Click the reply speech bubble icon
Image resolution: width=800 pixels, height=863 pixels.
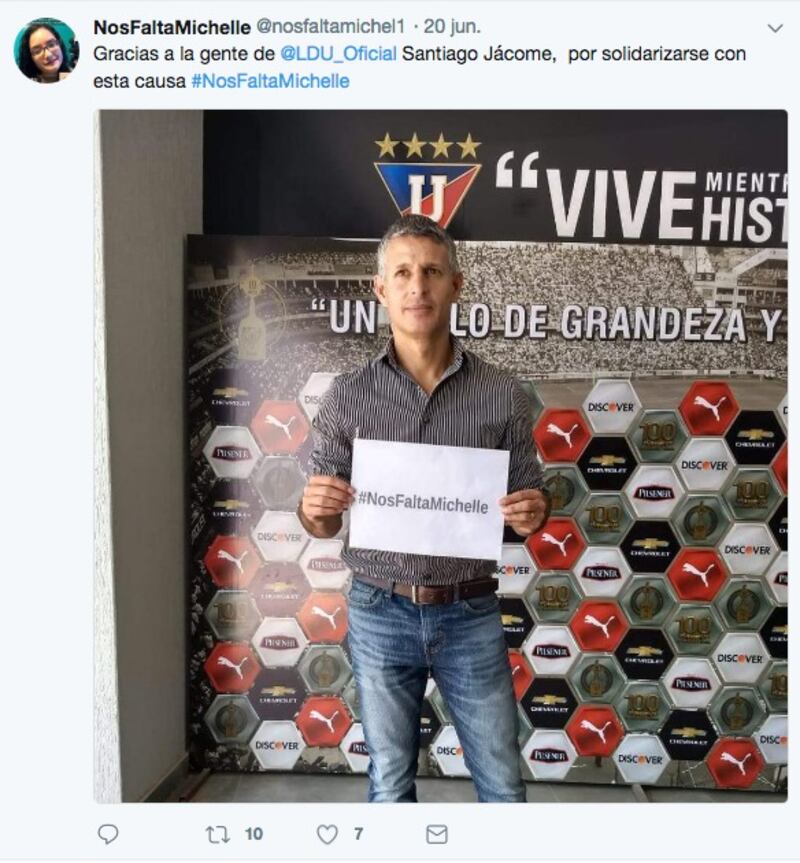click(108, 834)
